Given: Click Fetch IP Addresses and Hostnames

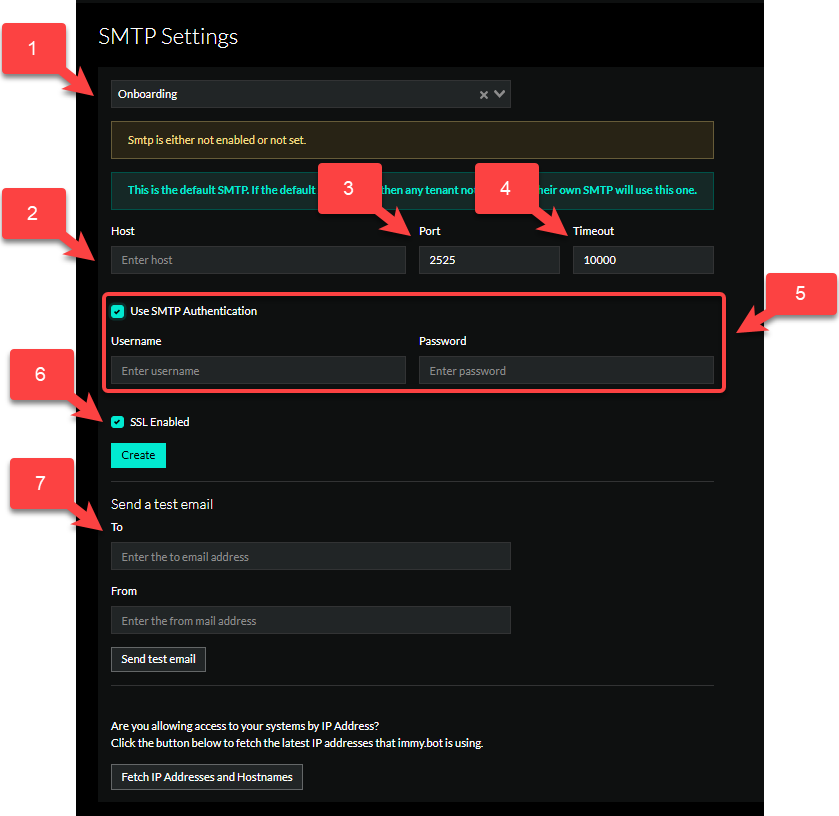Looking at the screenshot, I should click(206, 776).
